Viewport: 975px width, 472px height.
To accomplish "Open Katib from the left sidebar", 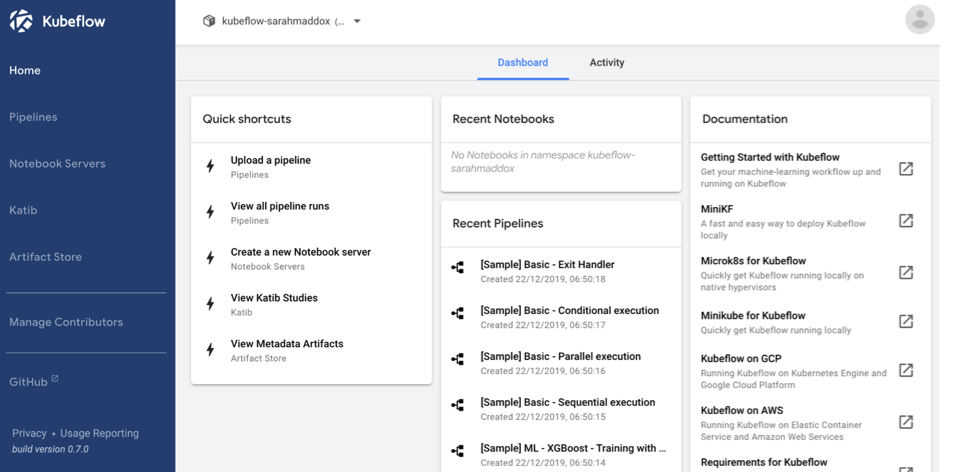I will pos(23,210).
